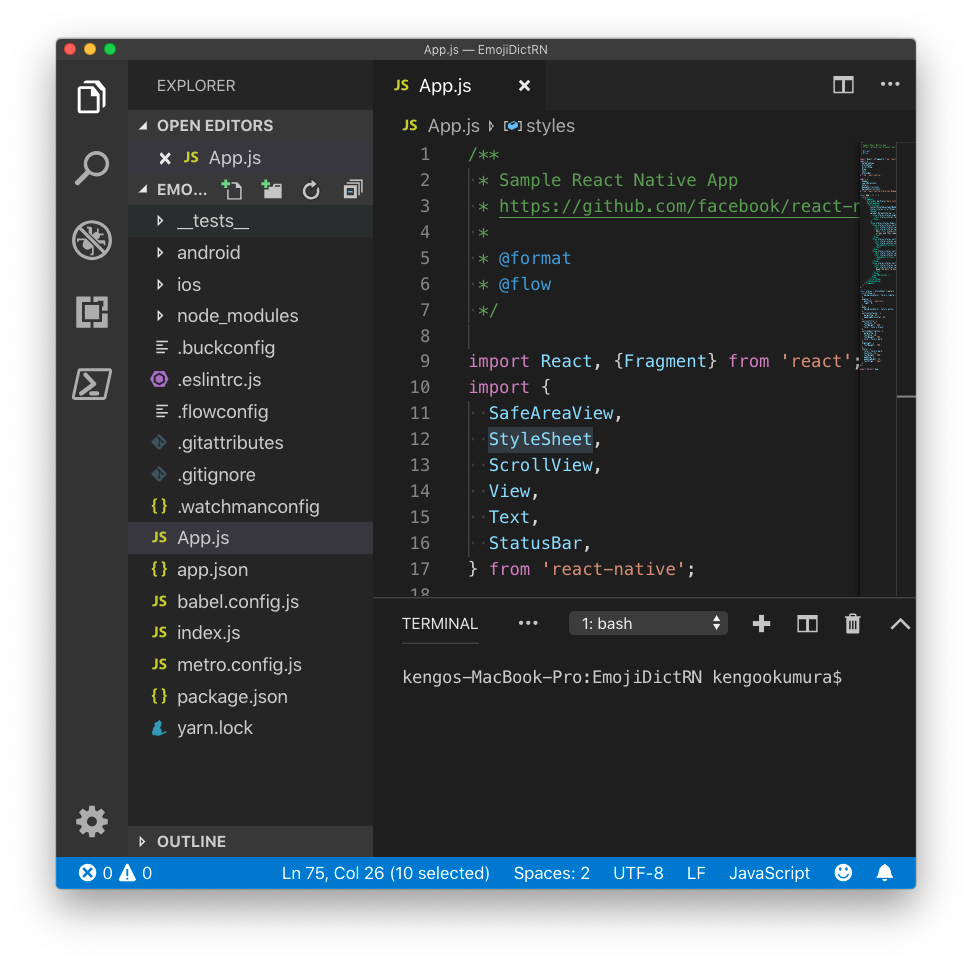Split the terminal panel
972x963 pixels.
coord(807,623)
